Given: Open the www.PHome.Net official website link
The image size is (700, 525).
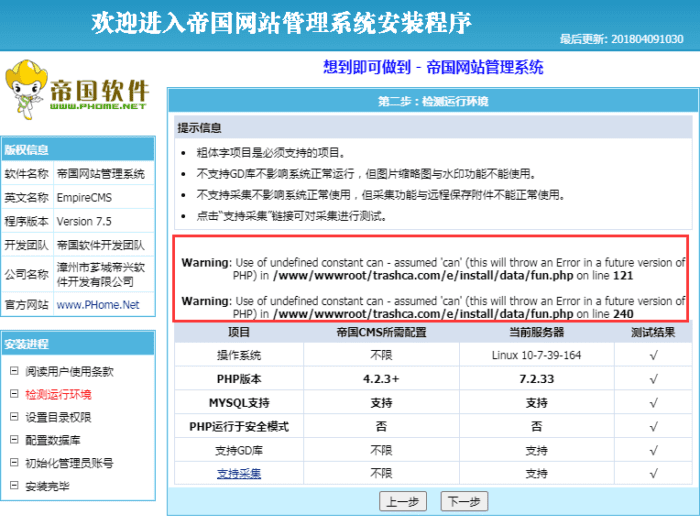Looking at the screenshot, I should coord(98,304).
